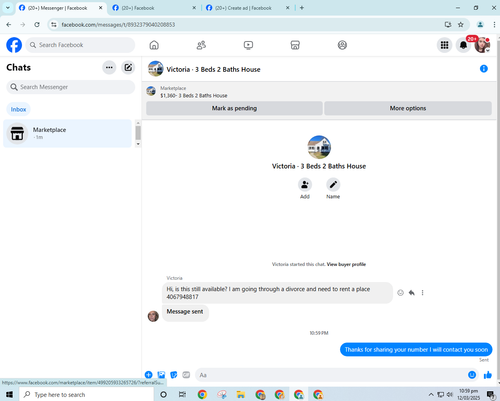Choose a sticker icon in composer

pyautogui.click(x=174, y=375)
